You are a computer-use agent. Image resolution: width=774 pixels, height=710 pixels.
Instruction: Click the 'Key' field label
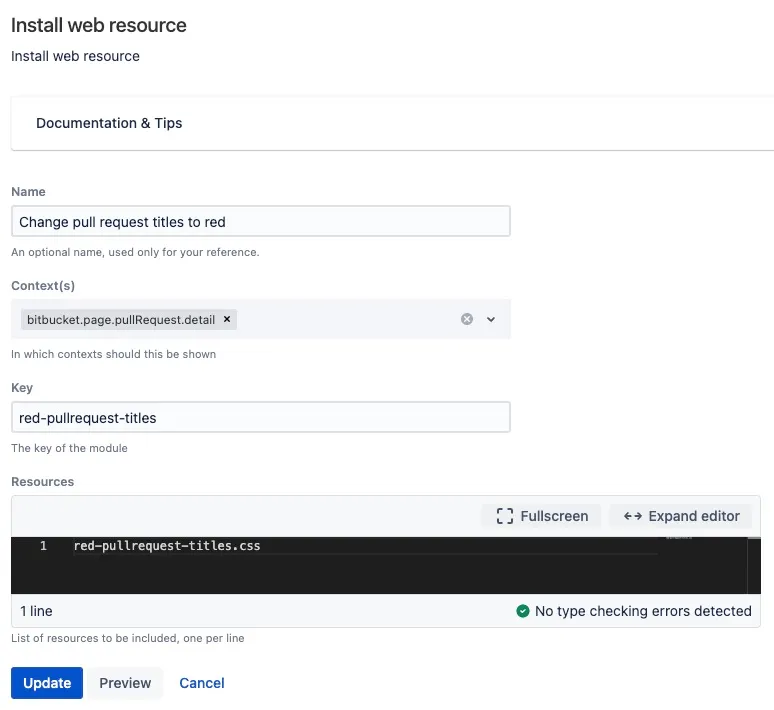(22, 388)
